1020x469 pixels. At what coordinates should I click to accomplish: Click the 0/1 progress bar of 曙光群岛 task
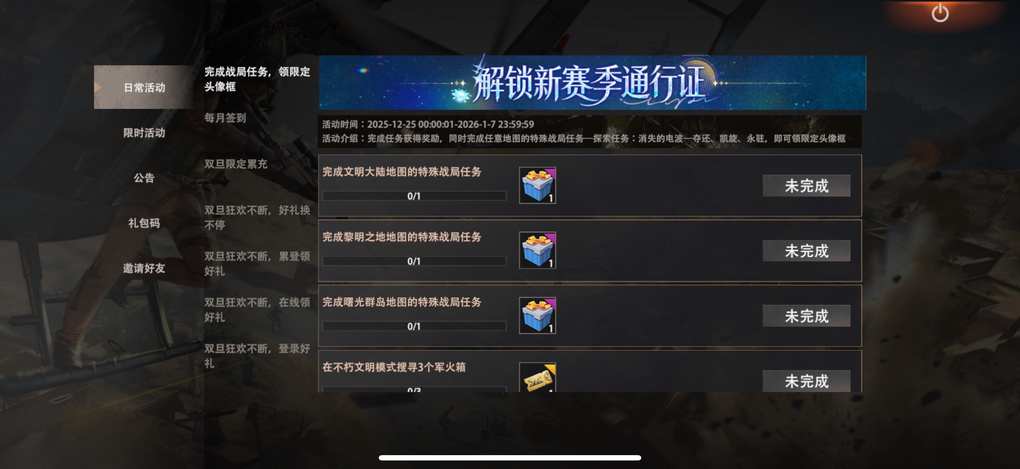414,326
